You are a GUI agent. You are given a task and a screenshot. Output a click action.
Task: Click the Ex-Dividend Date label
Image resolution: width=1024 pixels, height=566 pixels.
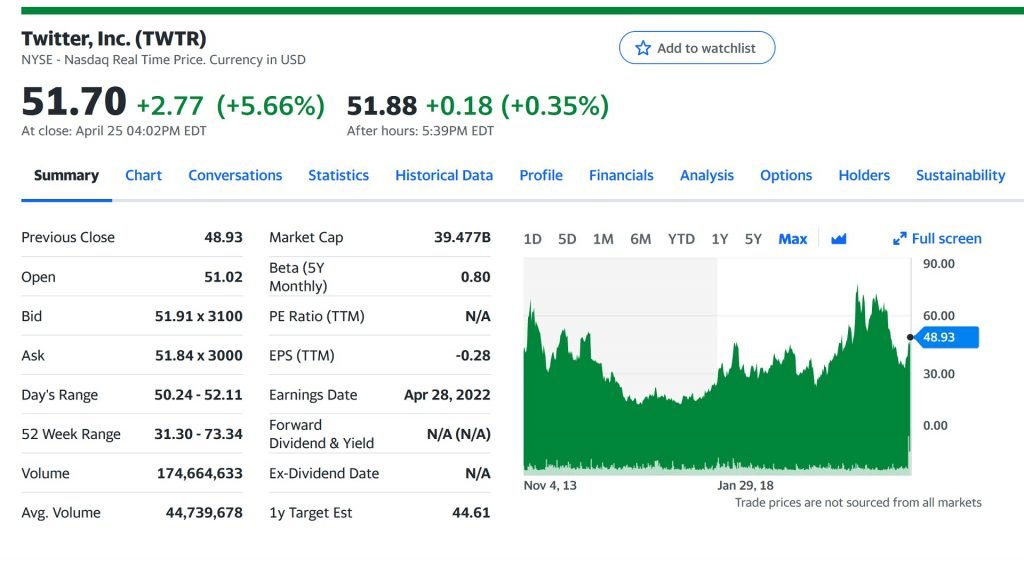[324, 473]
